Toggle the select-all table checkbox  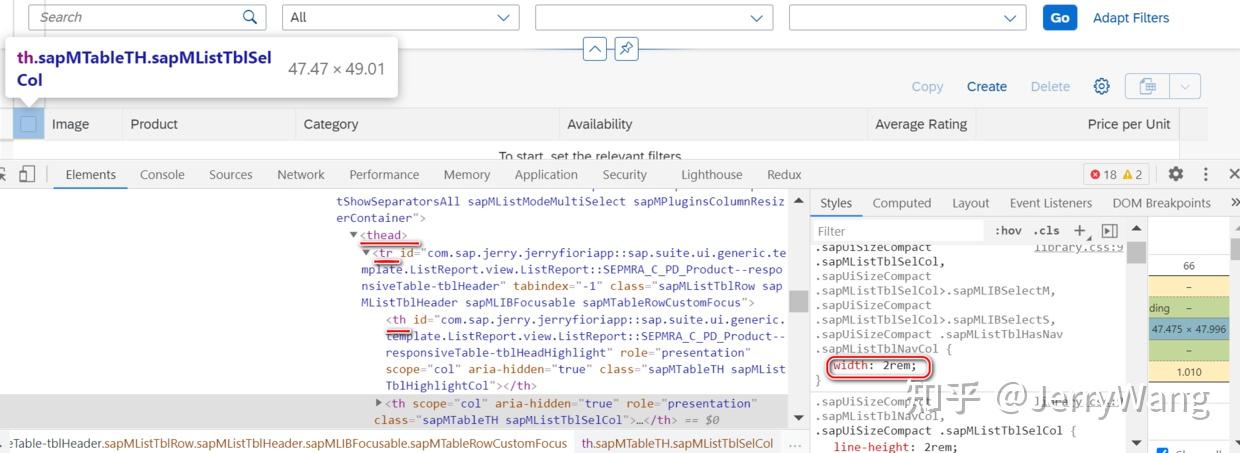29,124
